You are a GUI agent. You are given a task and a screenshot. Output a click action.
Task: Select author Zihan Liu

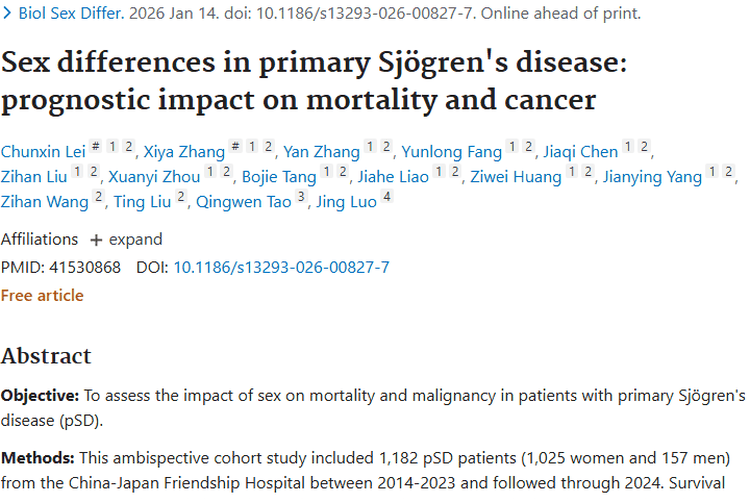pyautogui.click(x=36, y=177)
